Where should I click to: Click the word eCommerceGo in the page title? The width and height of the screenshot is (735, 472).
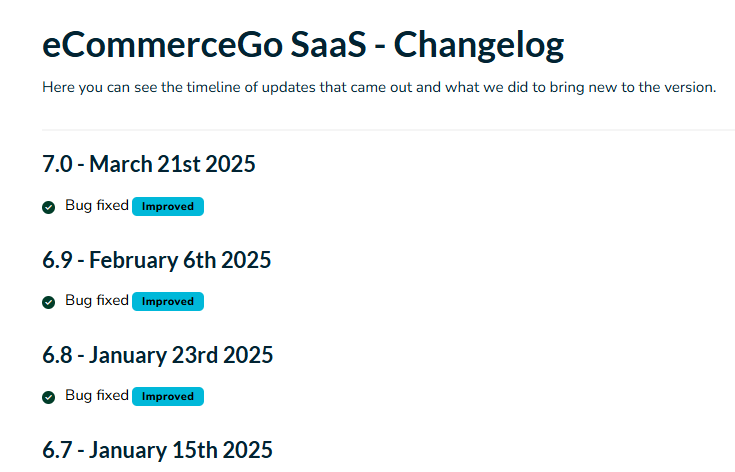163,45
